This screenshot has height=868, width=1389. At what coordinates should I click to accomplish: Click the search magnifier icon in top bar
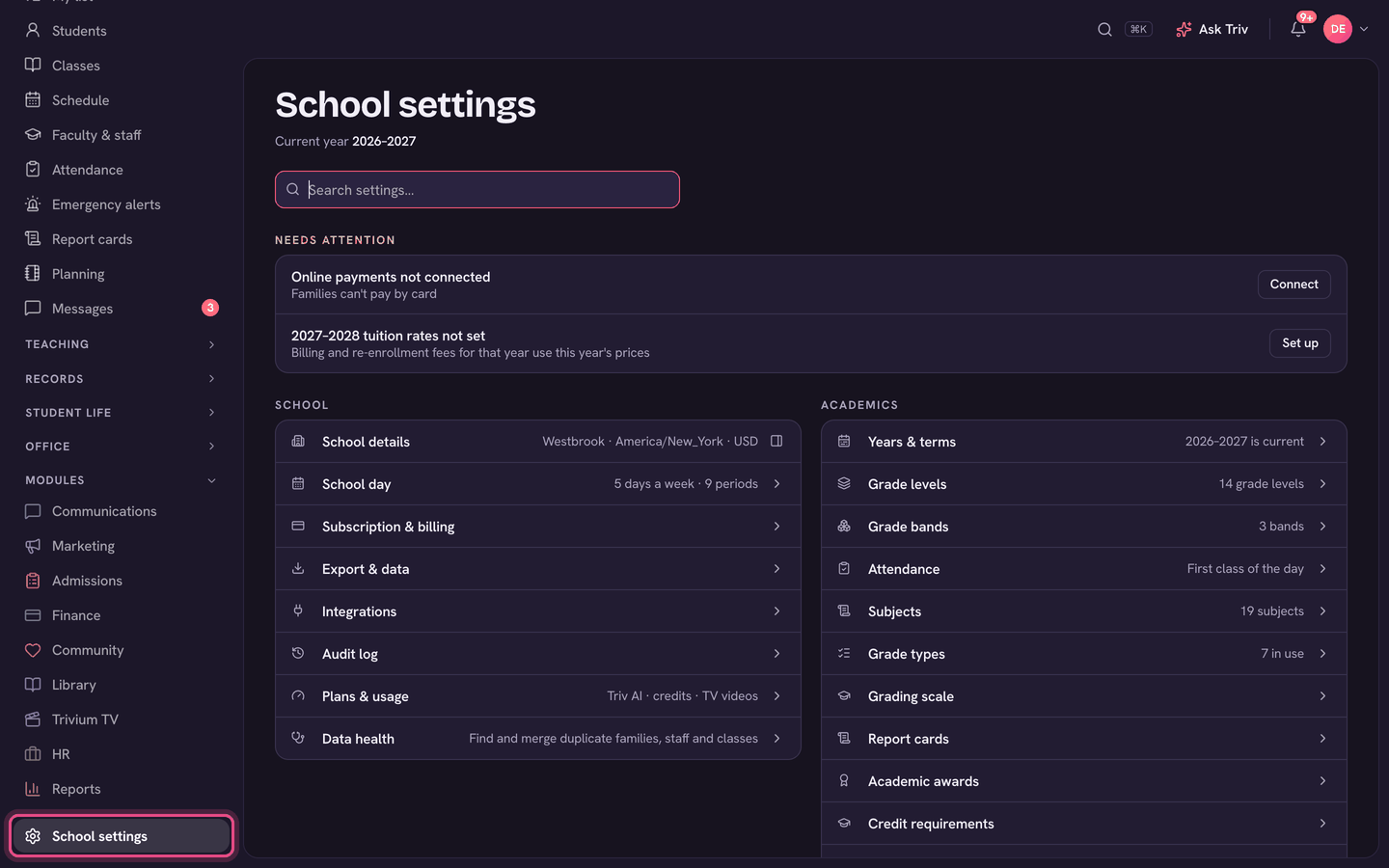1104,29
